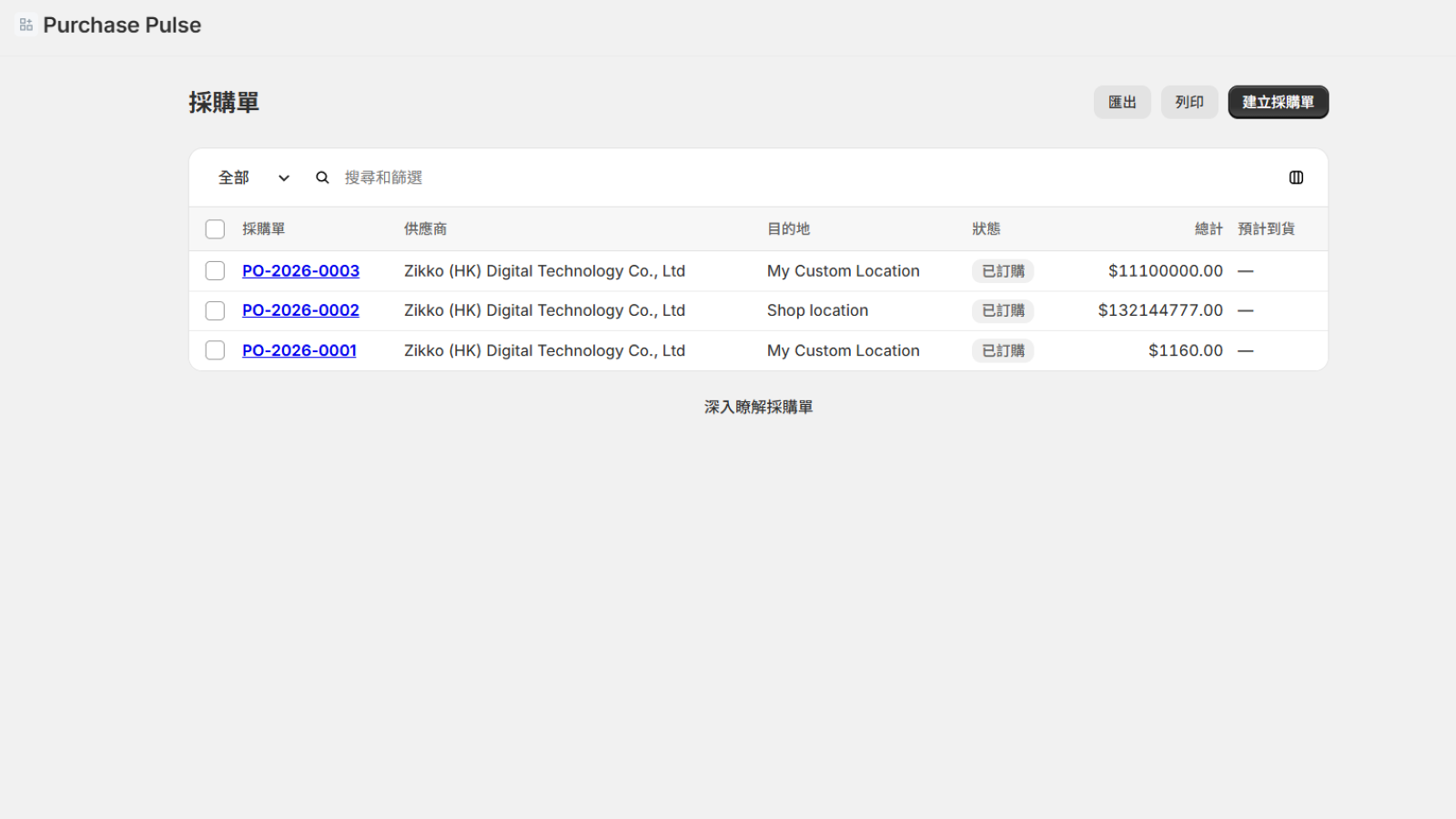
Task: Click the search magnifier icon
Action: [322, 177]
